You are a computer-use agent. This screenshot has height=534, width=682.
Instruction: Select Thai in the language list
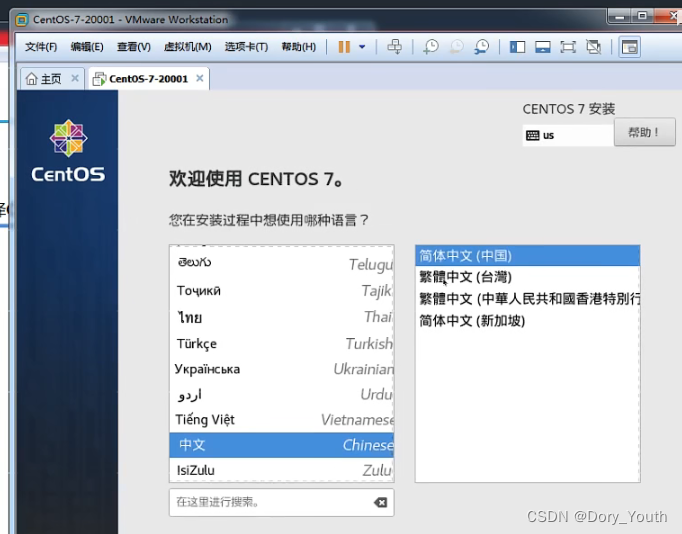[281, 317]
